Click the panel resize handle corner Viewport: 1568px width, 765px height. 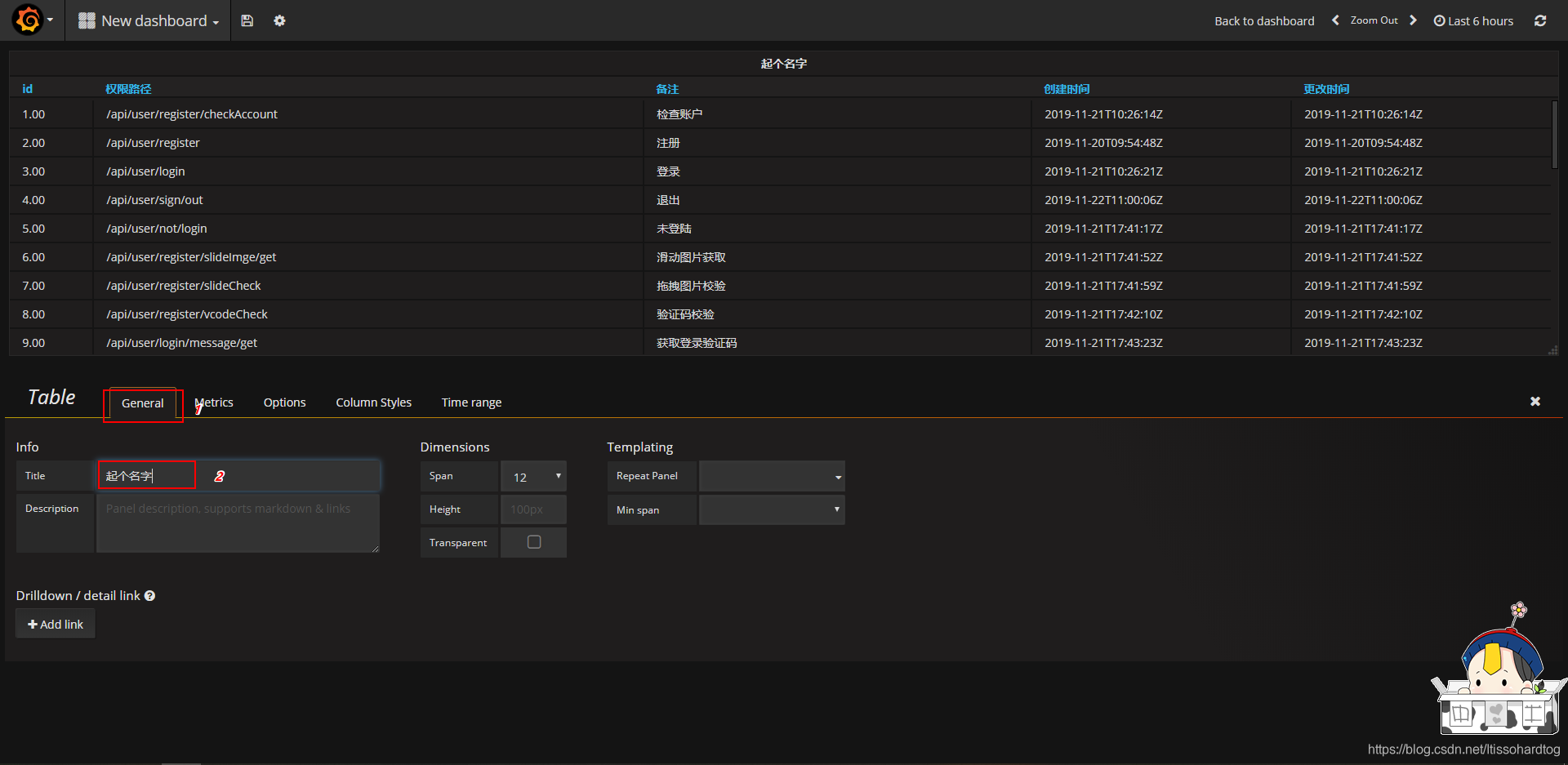pyautogui.click(x=1552, y=349)
